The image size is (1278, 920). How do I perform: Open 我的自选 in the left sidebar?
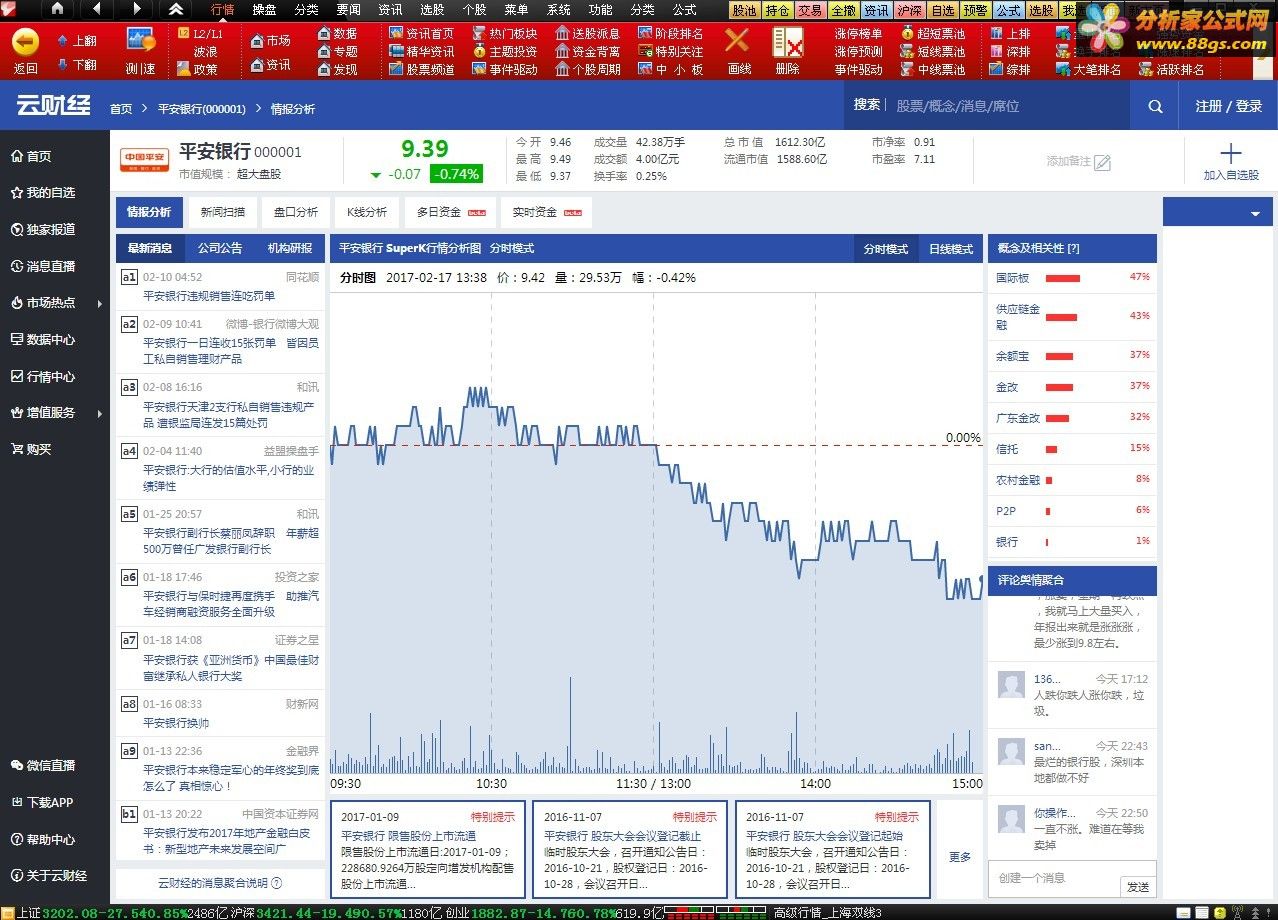click(x=42, y=193)
